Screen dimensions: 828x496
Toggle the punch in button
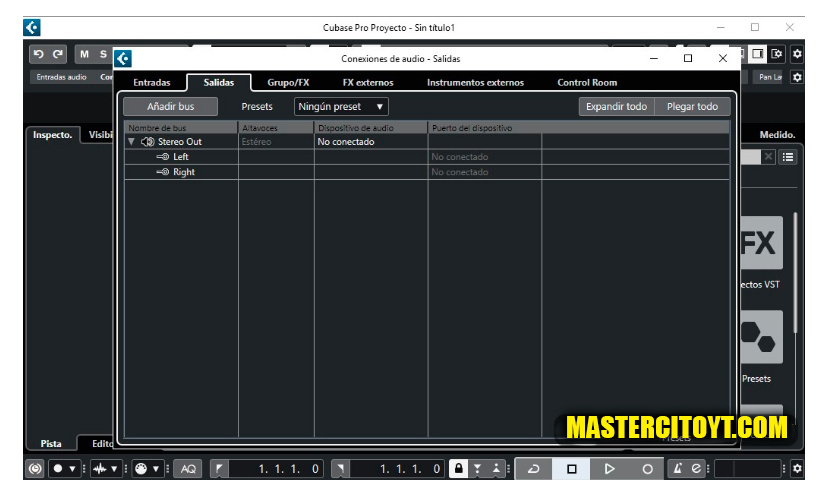coord(477,469)
